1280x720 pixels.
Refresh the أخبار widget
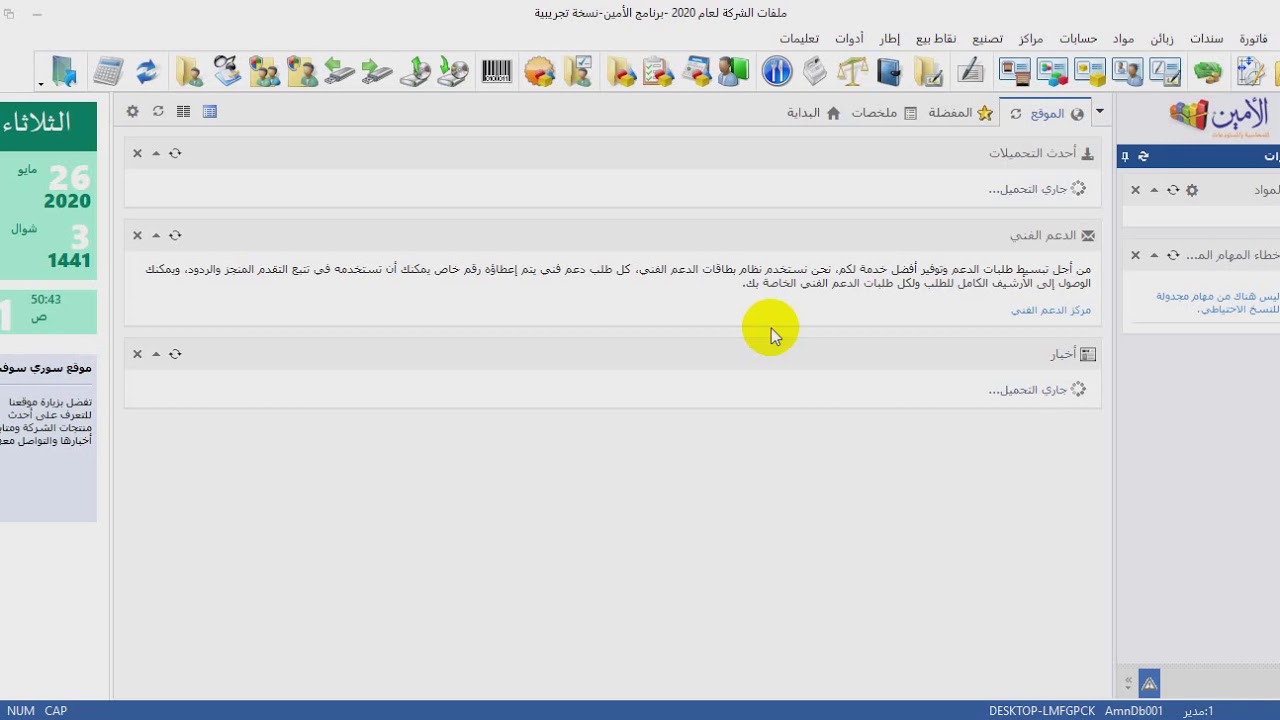tap(175, 354)
